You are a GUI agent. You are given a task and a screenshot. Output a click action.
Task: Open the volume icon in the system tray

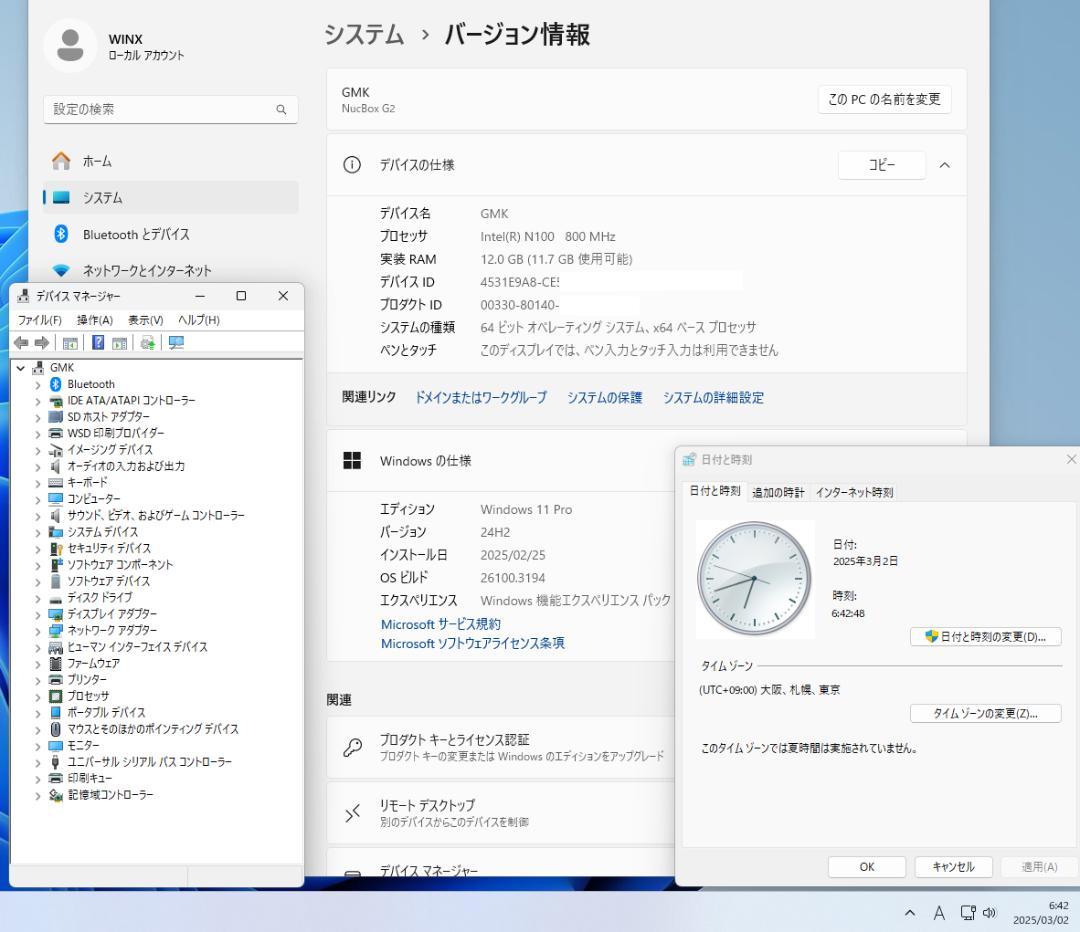coord(991,912)
